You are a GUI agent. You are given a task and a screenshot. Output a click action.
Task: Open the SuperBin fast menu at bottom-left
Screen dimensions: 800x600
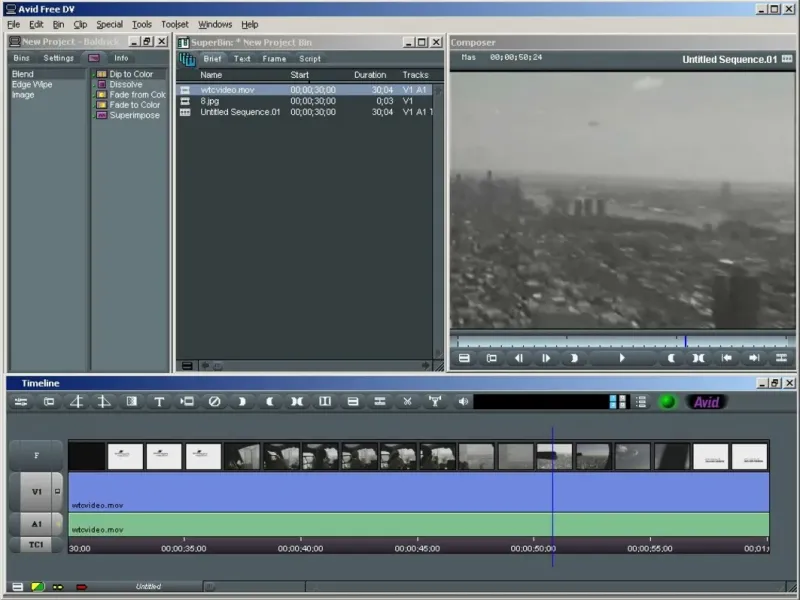187,366
